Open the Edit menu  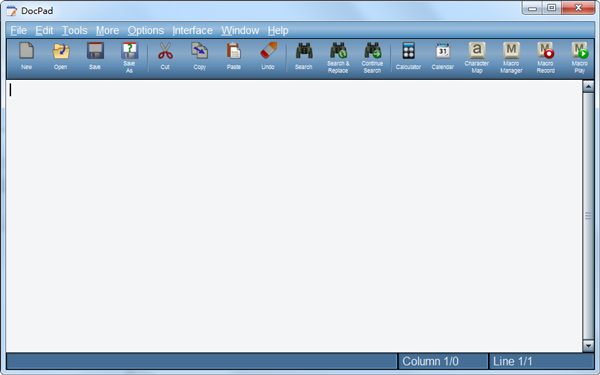[44, 30]
